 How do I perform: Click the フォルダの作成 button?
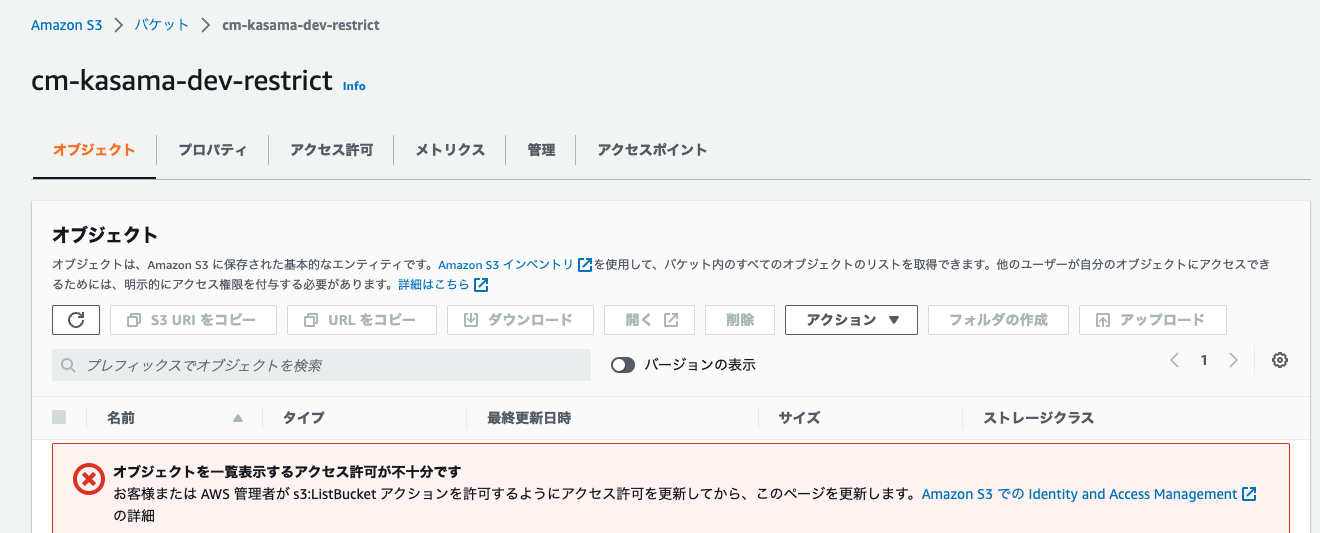pos(998,320)
